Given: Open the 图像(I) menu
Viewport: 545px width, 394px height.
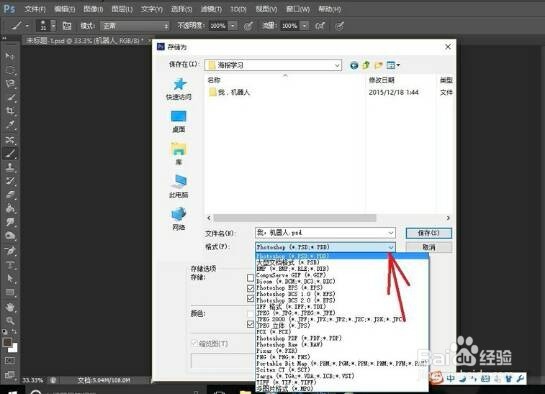Looking at the screenshot, I should (93, 9).
